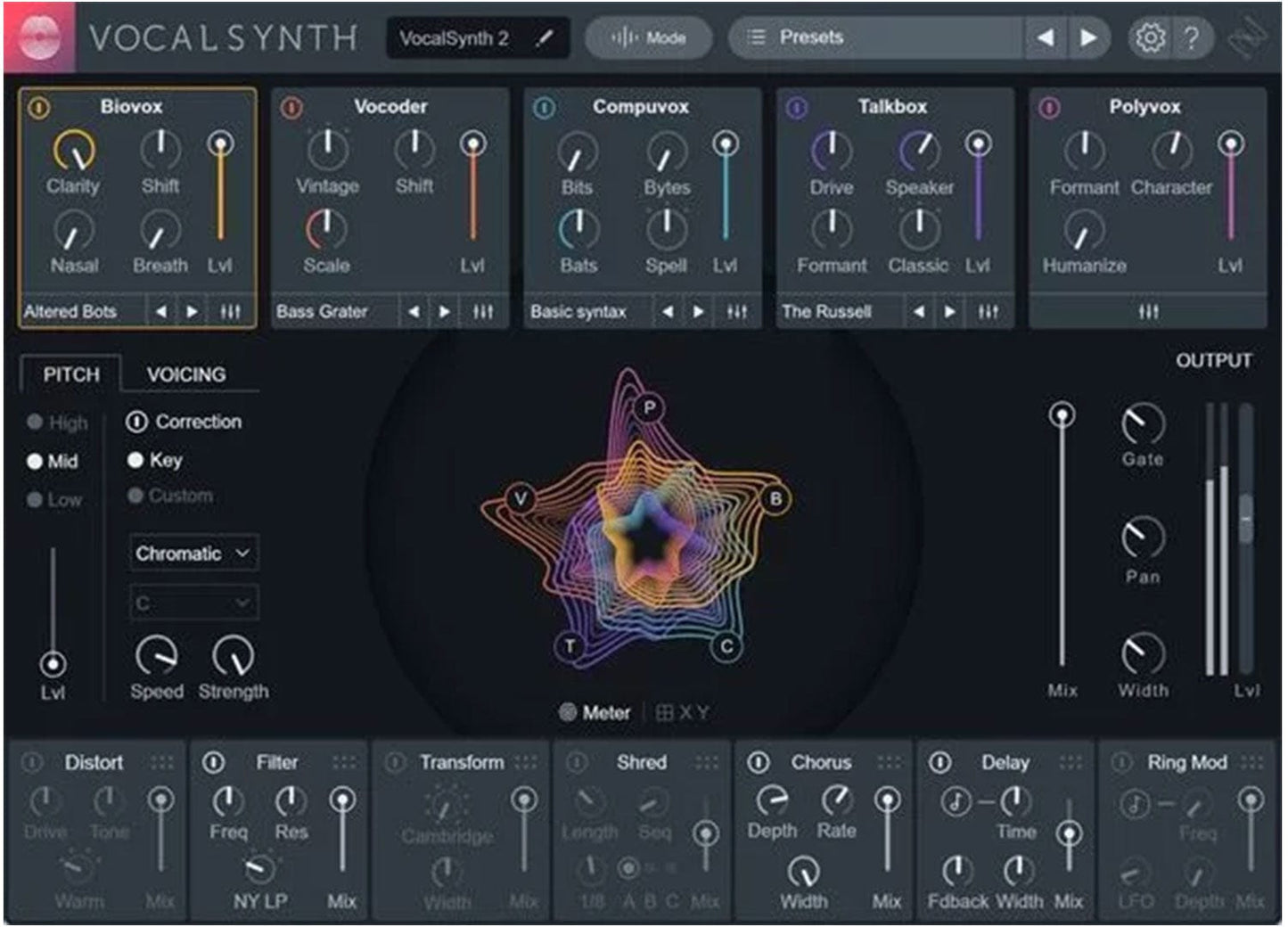Image resolution: width=1288 pixels, height=927 pixels.
Task: Open the Altered Bots preset name
Action: click(x=70, y=312)
